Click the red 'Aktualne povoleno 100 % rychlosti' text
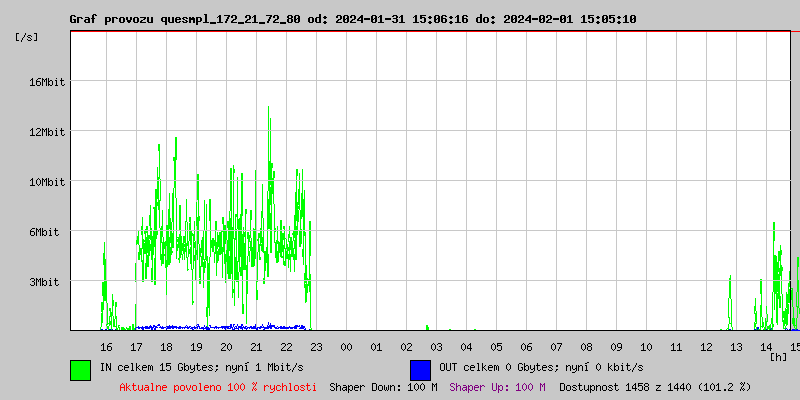Viewport: 800px width, 400px height. pyautogui.click(x=218, y=386)
